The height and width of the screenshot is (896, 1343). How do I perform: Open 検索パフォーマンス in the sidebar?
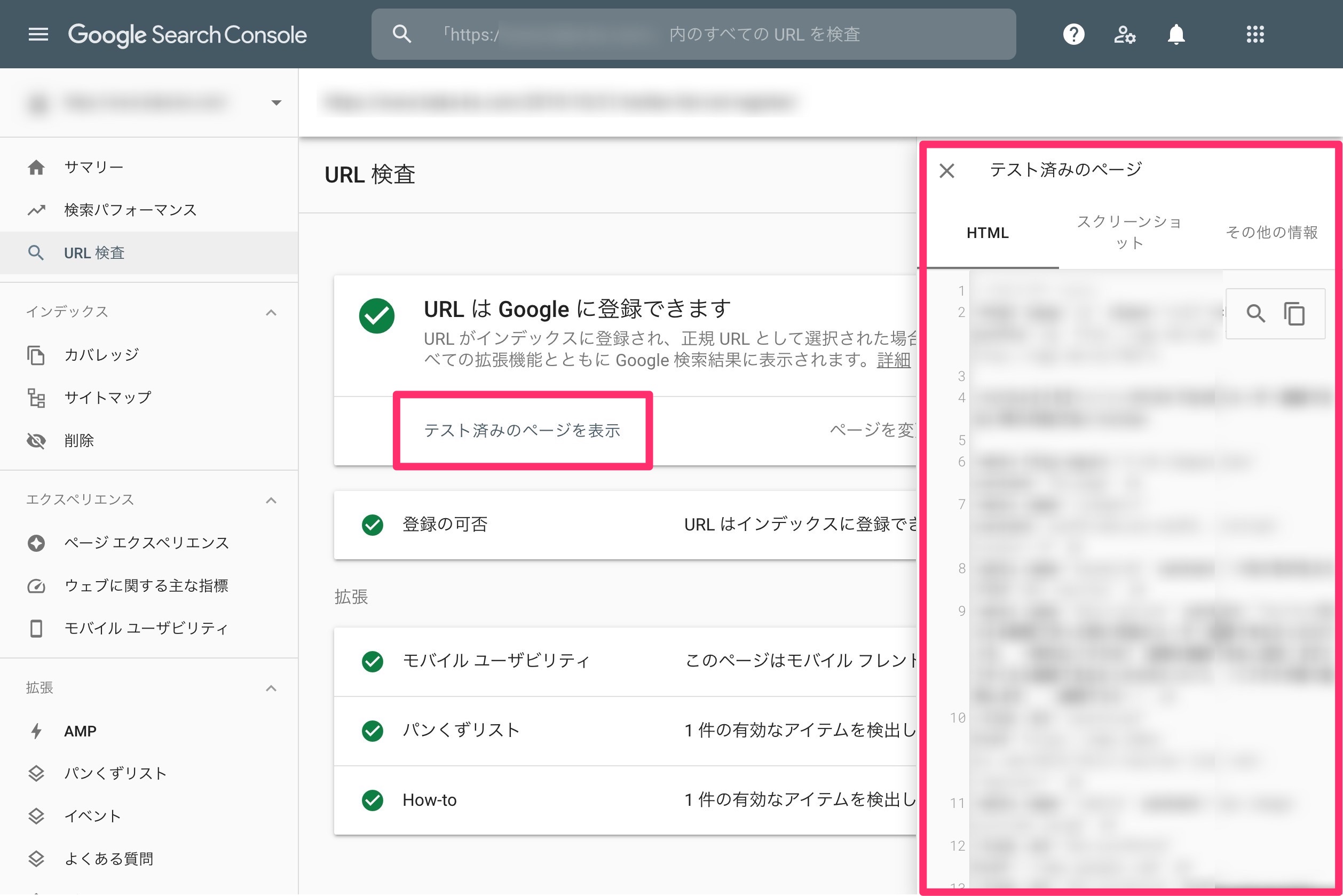coord(148,210)
